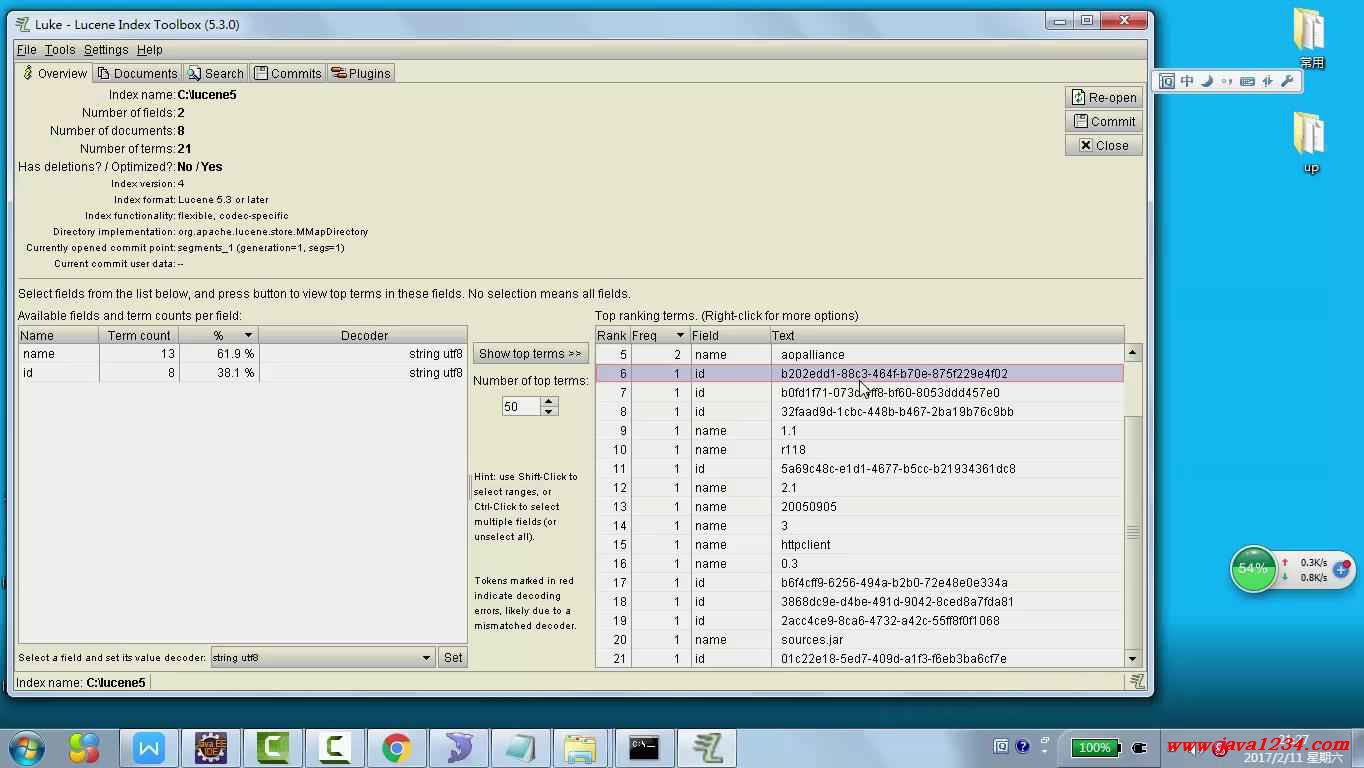This screenshot has width=1364, height=768.
Task: Click the Set decoder button
Action: 453,657
